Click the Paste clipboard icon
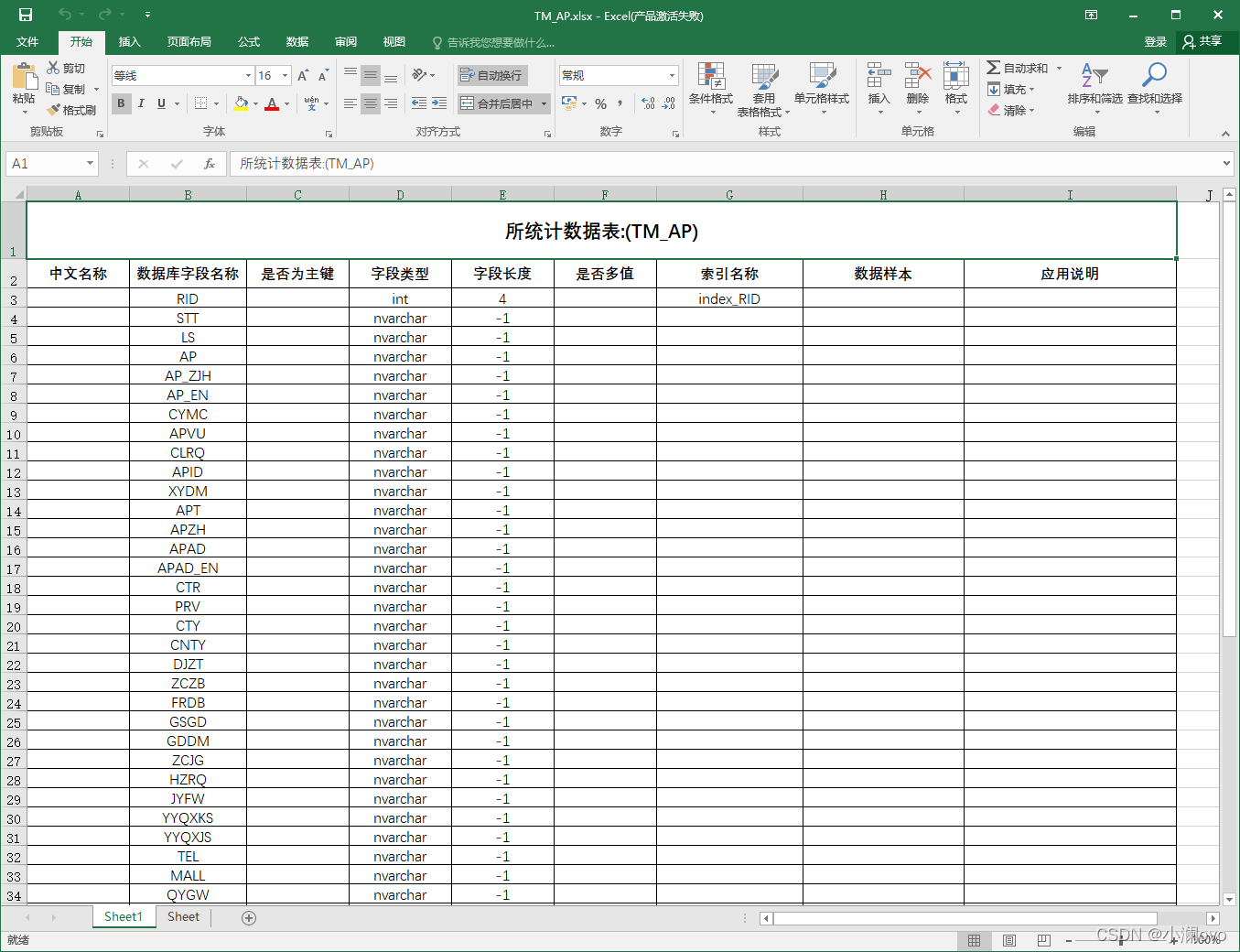 coord(25,76)
